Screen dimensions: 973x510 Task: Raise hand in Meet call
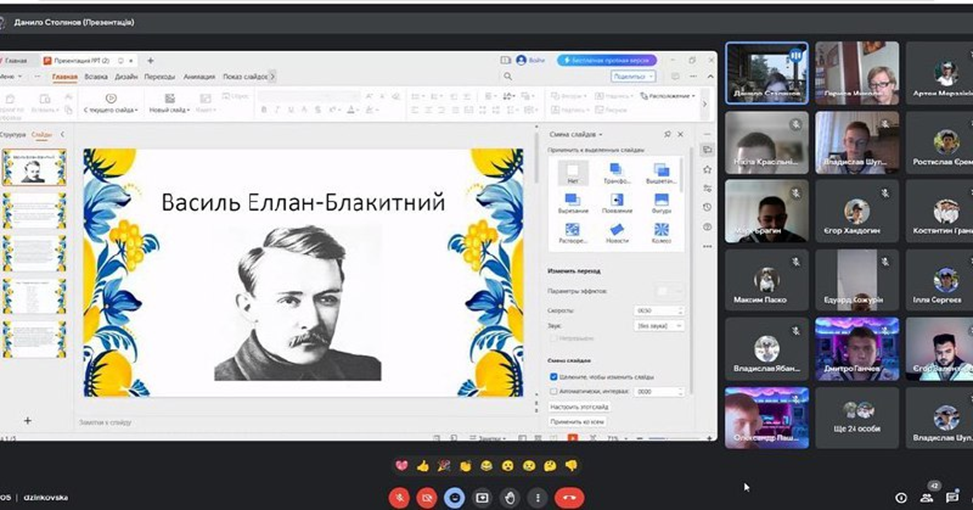point(510,498)
